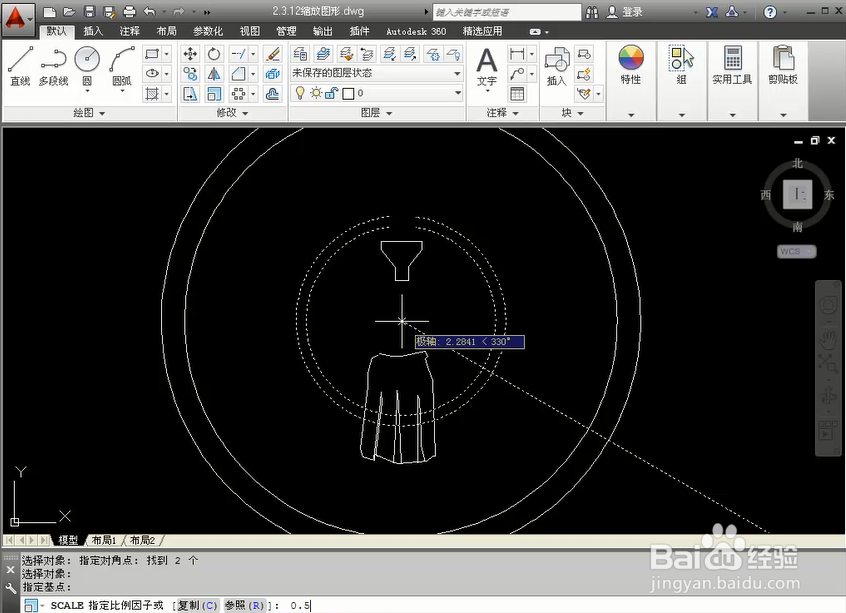Toggle layer 0 lock icon
846x613 pixels.
coord(331,93)
